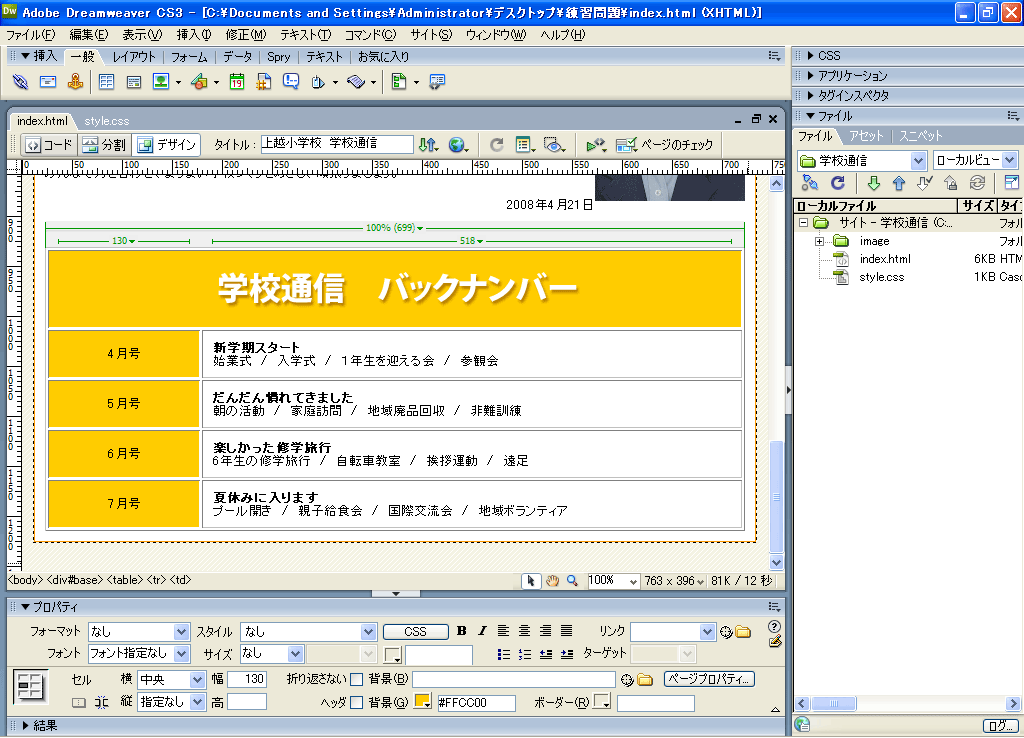
Task: Expand the image folder in the file tree
Action: tap(819, 241)
